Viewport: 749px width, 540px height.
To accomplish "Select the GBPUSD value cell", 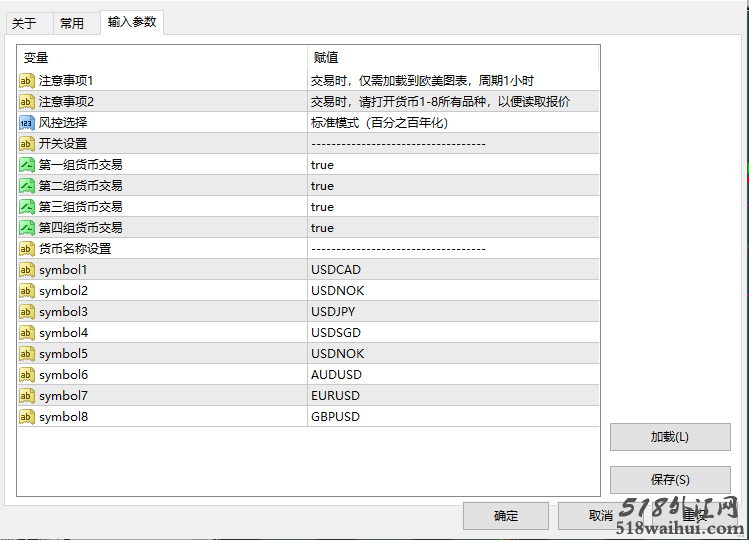I will click(453, 417).
